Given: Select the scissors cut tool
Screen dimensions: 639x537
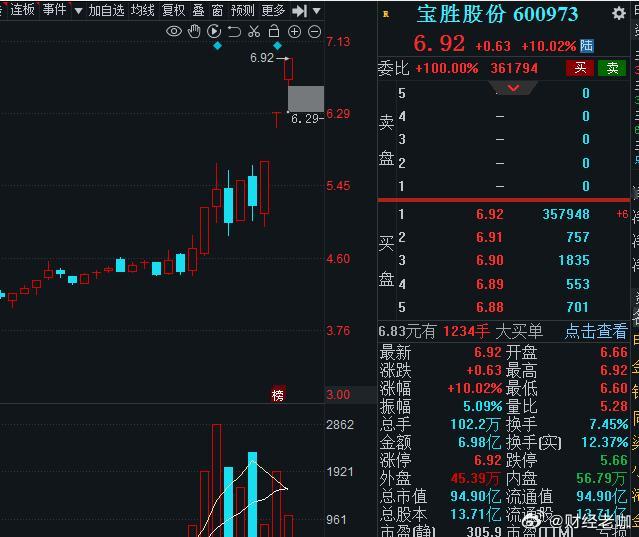Looking at the screenshot, I should (254, 31).
